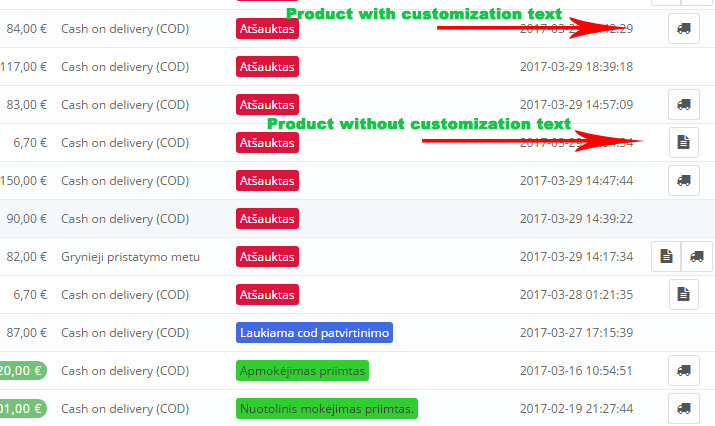Click the green 01,00 € total badge
This screenshot has width=715, height=426.
[x=22, y=409]
